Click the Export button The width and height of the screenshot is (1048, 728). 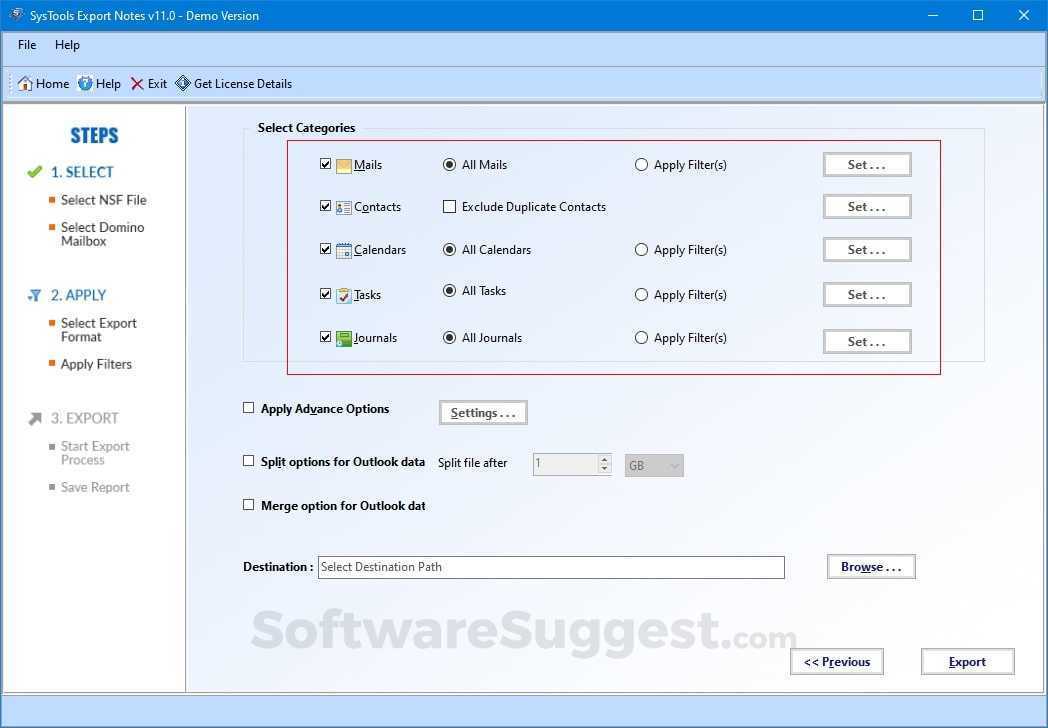pos(966,661)
